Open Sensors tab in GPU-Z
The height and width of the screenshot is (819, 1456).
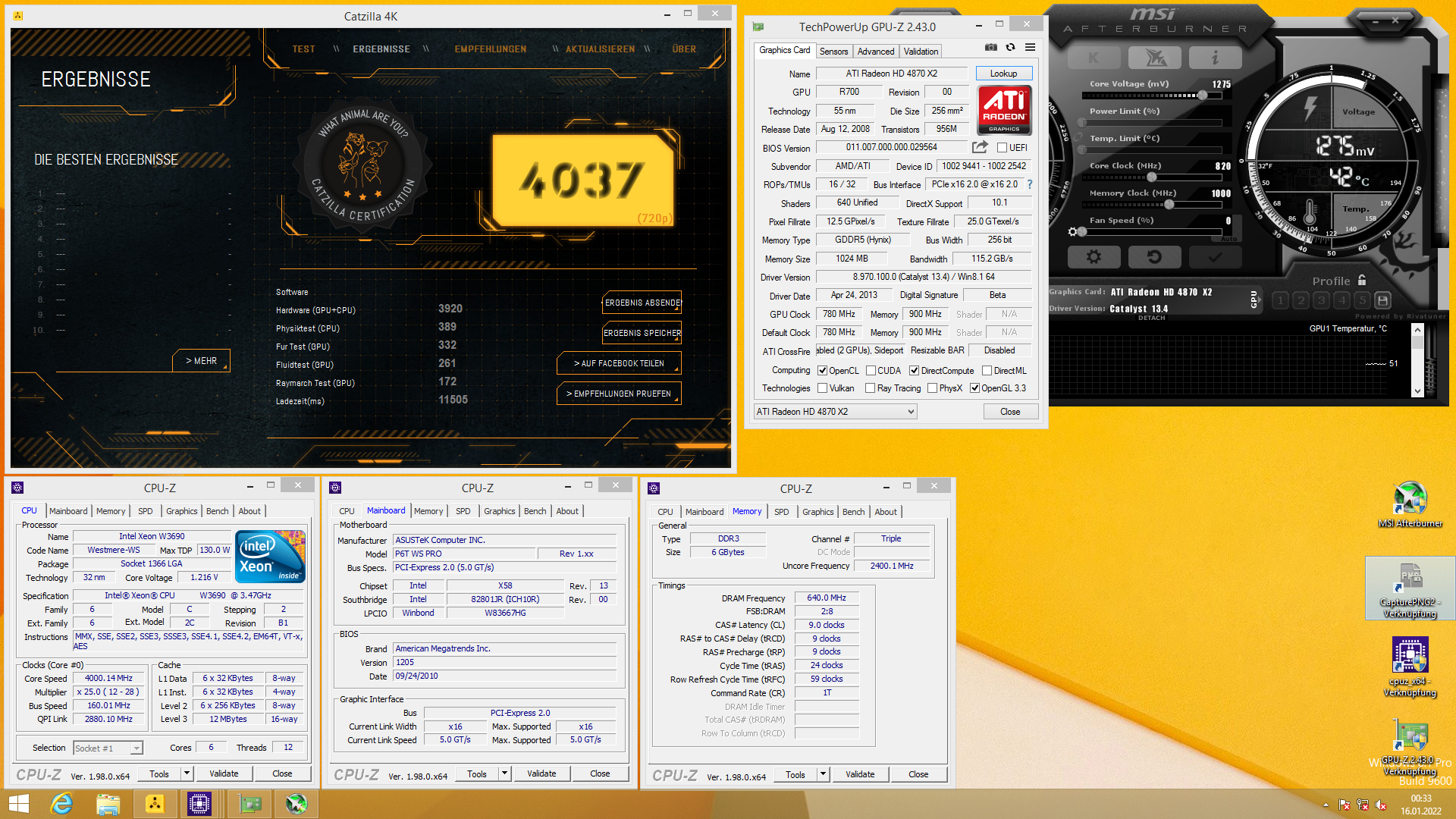pyautogui.click(x=833, y=52)
